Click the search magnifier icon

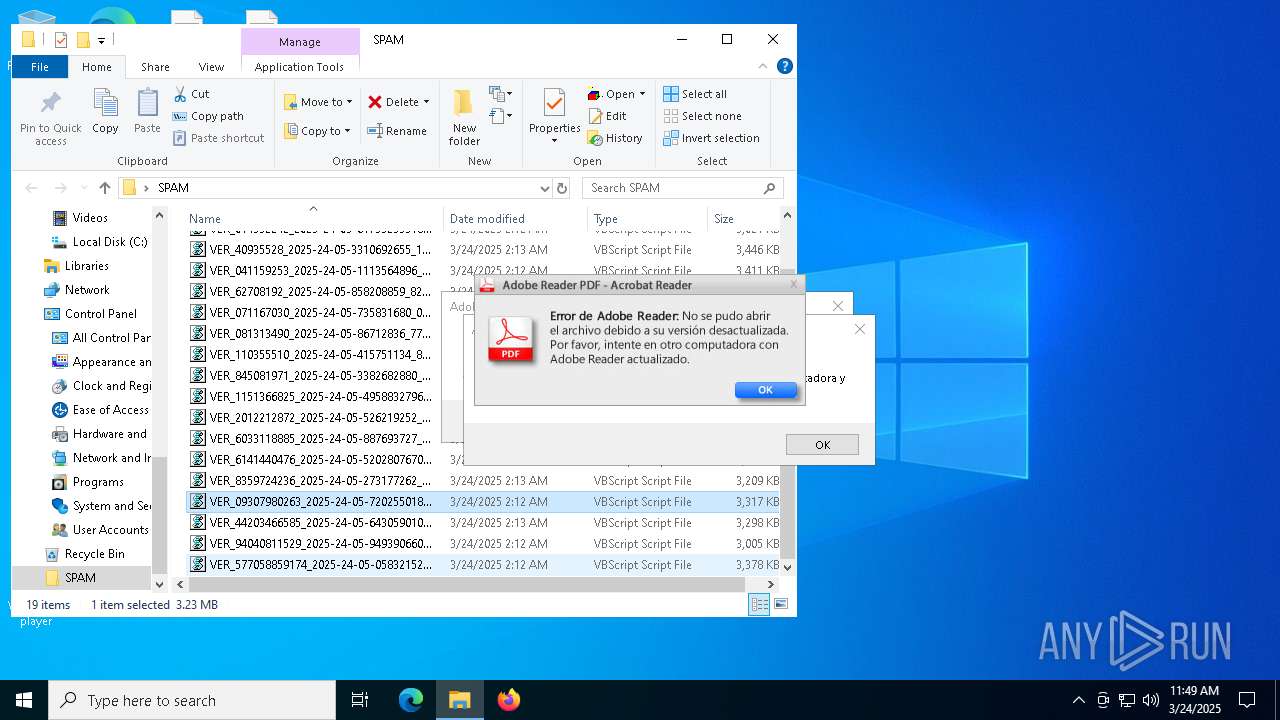(x=769, y=188)
